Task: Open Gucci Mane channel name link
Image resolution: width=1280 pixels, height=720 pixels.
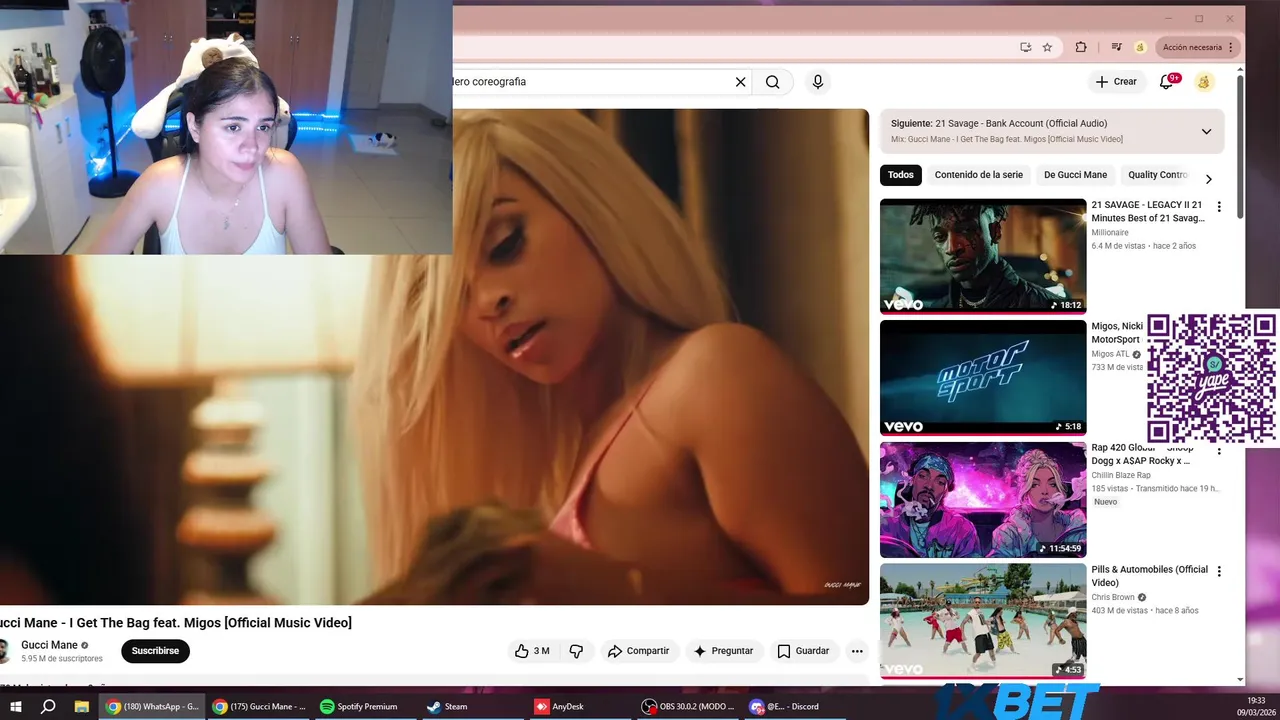Action: [x=49, y=645]
